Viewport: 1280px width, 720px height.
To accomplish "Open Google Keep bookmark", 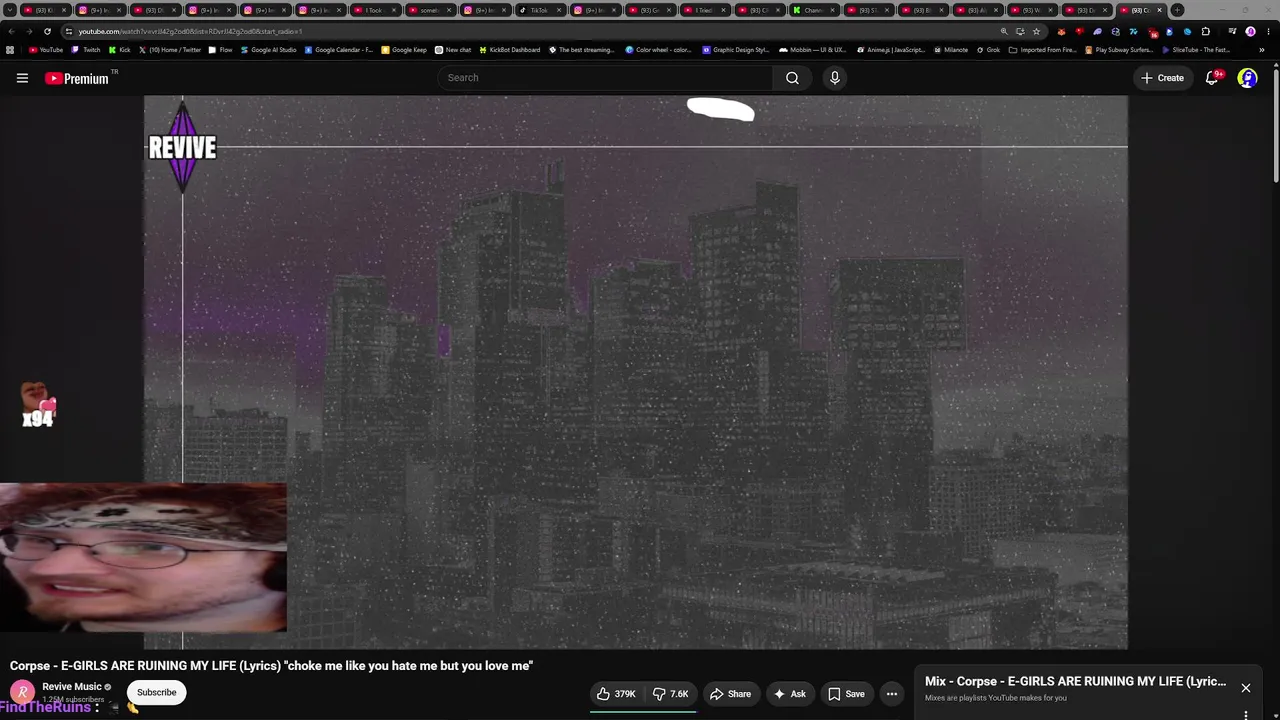I will 404,50.
